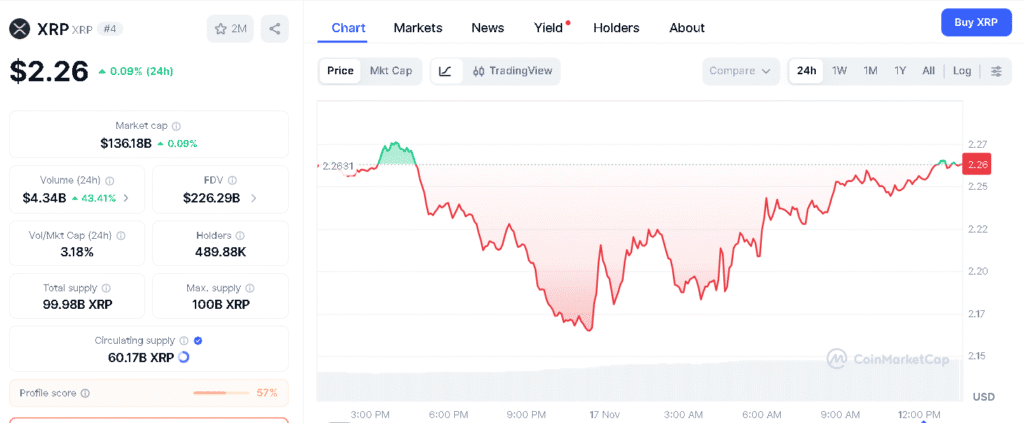The width and height of the screenshot is (1024, 423).
Task: Click info icon beside Volume (24h)
Action: (x=110, y=181)
